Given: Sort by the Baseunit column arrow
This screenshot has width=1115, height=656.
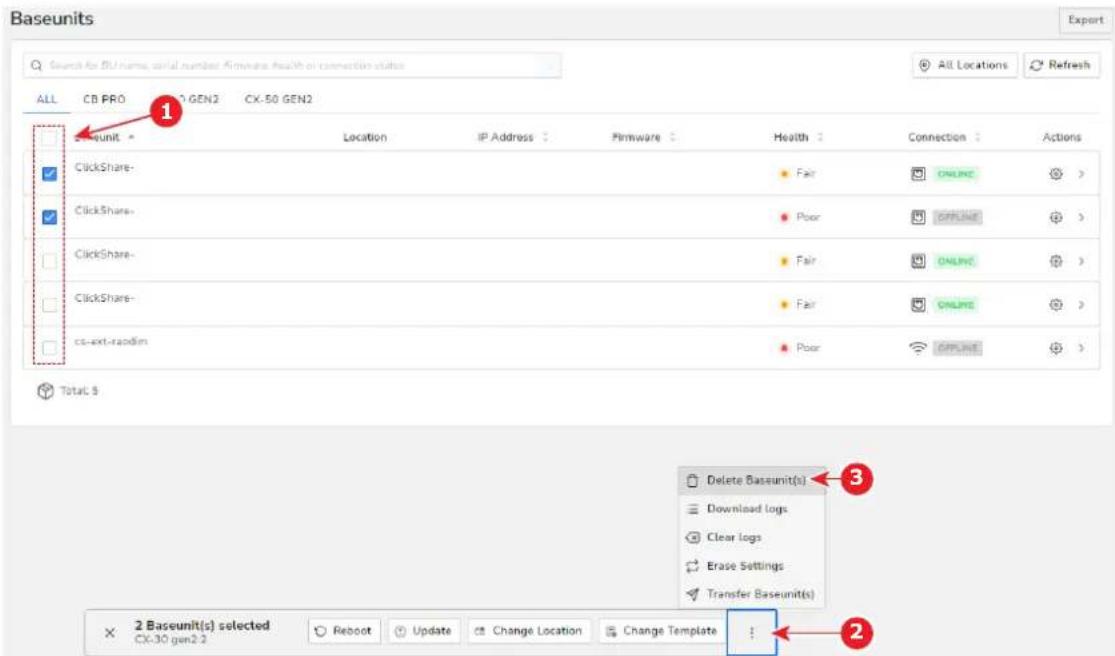Looking at the screenshot, I should click(x=132, y=137).
